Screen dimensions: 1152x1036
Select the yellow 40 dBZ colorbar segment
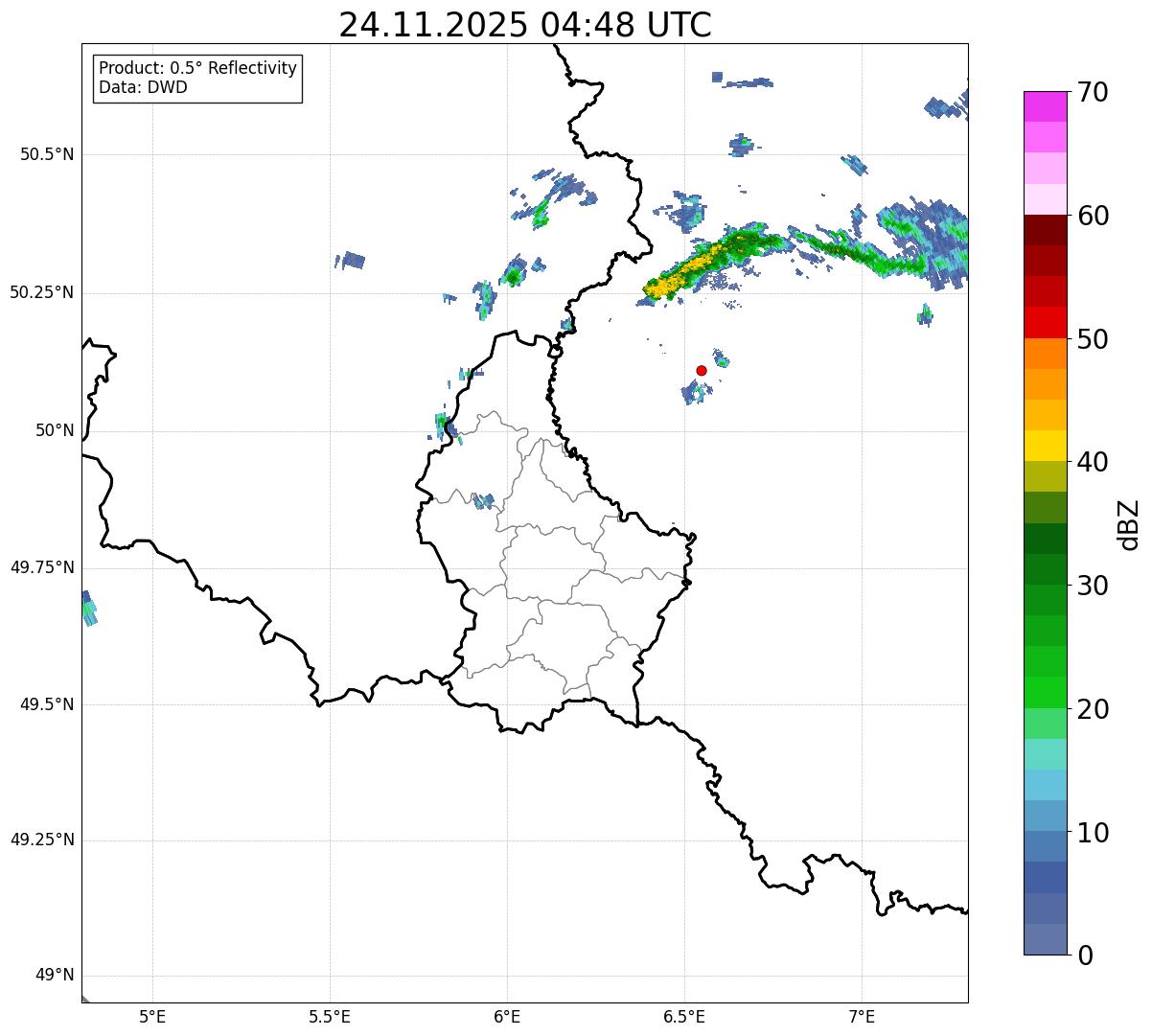[1045, 446]
